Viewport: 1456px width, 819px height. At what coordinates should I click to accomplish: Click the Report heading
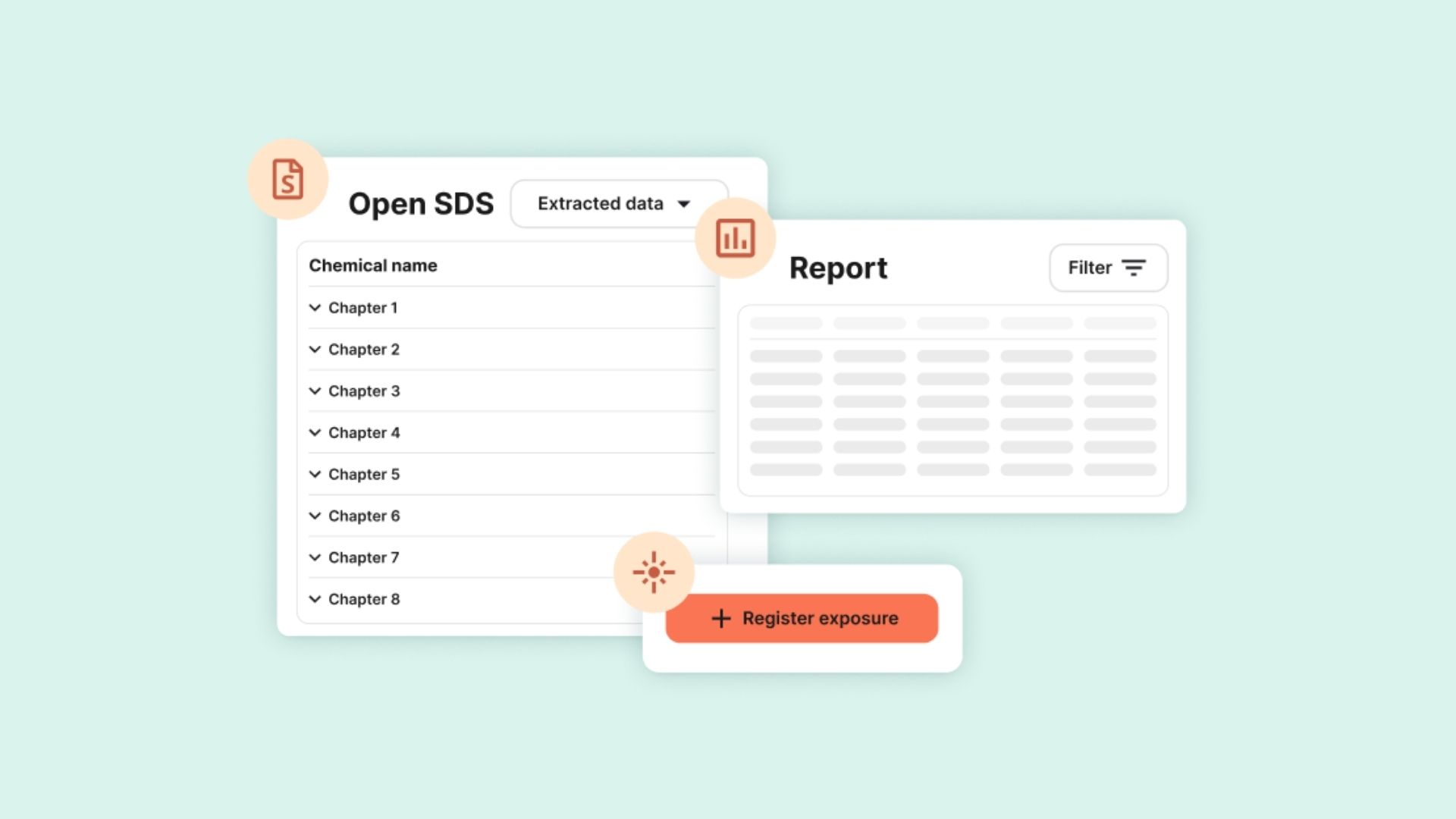[838, 268]
